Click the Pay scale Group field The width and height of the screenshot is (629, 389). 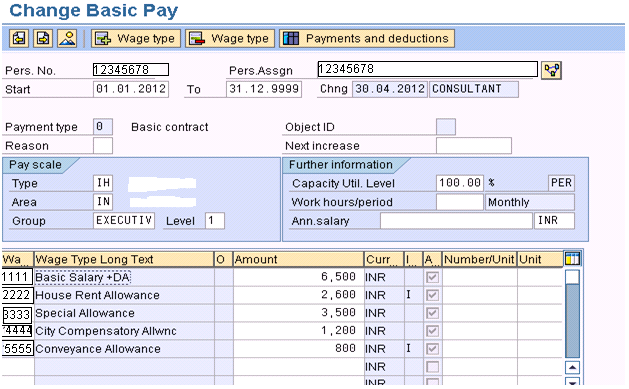pyautogui.click(x=124, y=220)
